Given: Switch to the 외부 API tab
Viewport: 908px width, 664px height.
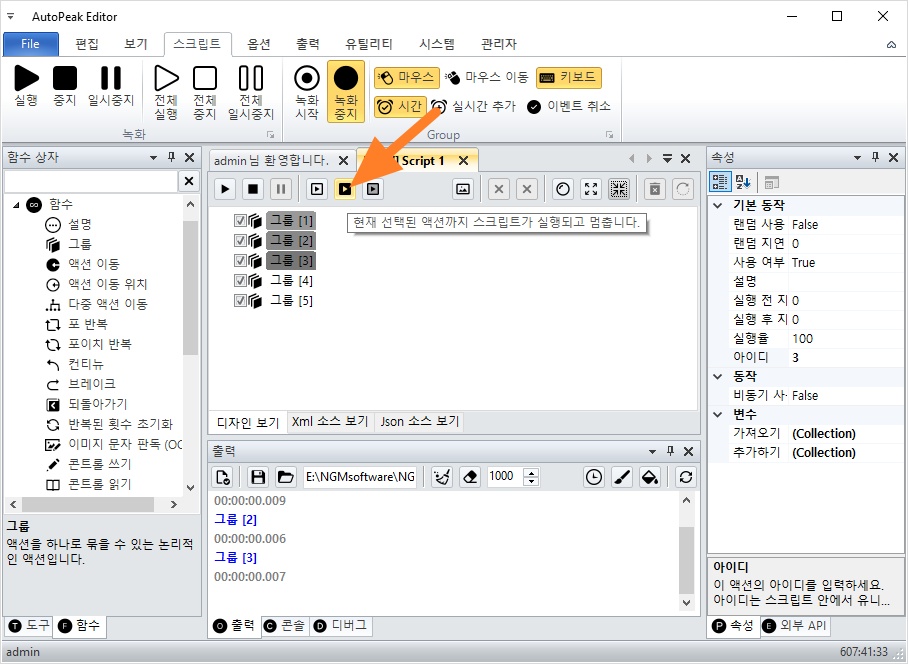Looking at the screenshot, I should tap(796, 626).
